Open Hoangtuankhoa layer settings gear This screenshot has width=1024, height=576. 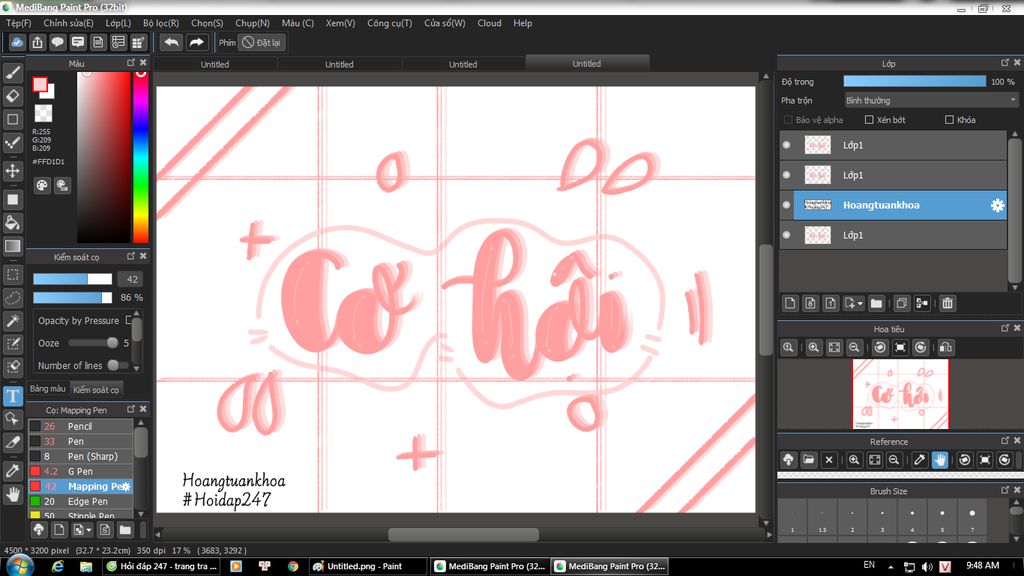(x=997, y=205)
